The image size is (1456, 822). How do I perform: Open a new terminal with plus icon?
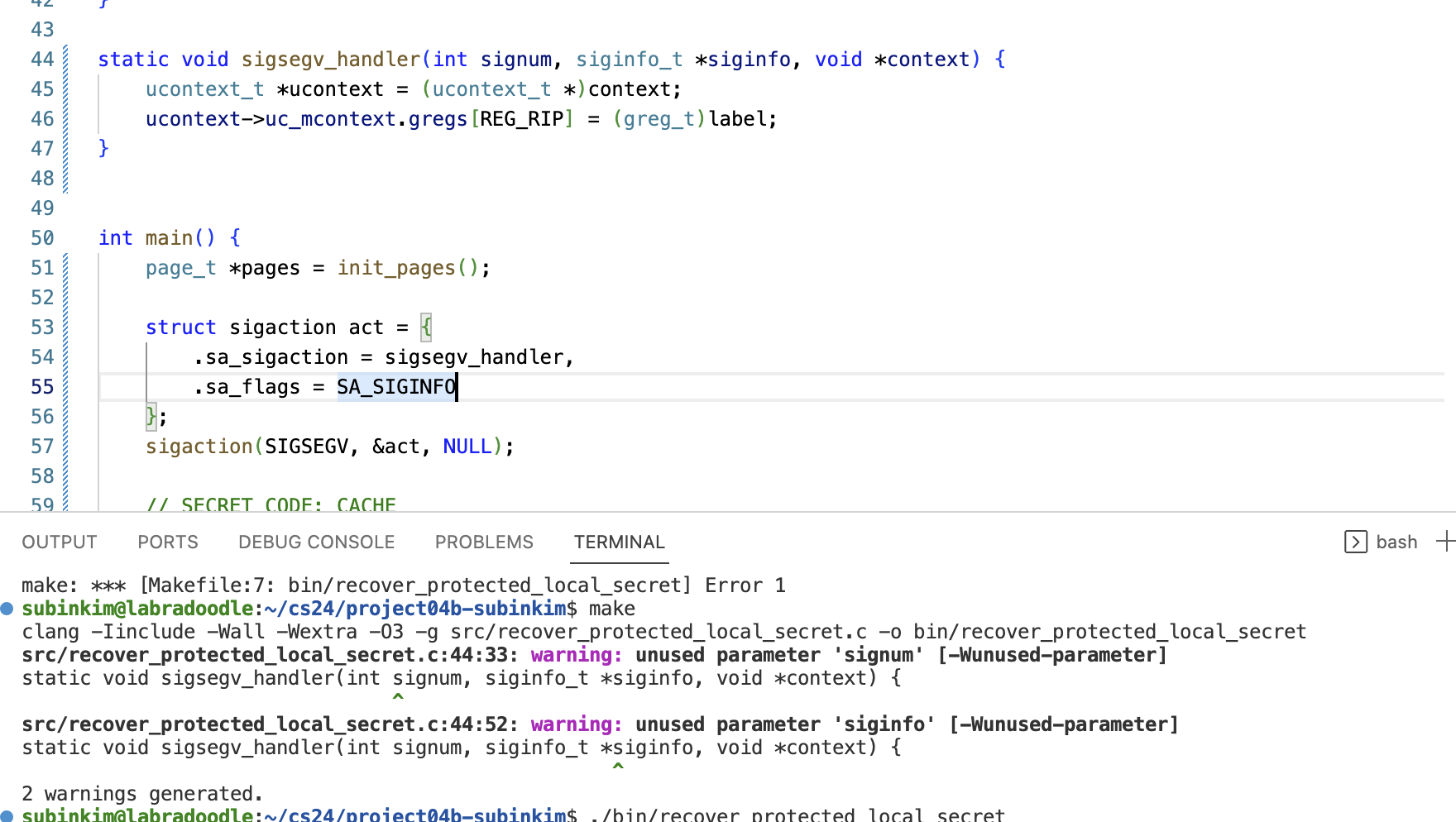[x=1446, y=542]
